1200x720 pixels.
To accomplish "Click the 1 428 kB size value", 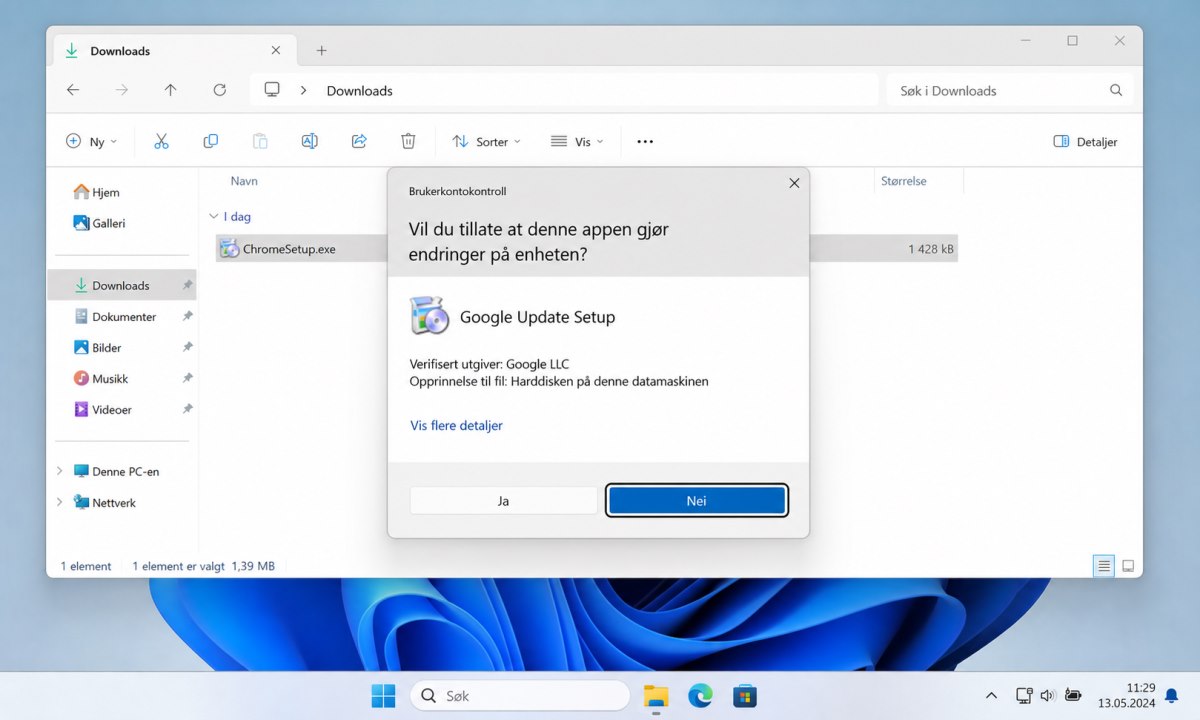I will point(930,249).
